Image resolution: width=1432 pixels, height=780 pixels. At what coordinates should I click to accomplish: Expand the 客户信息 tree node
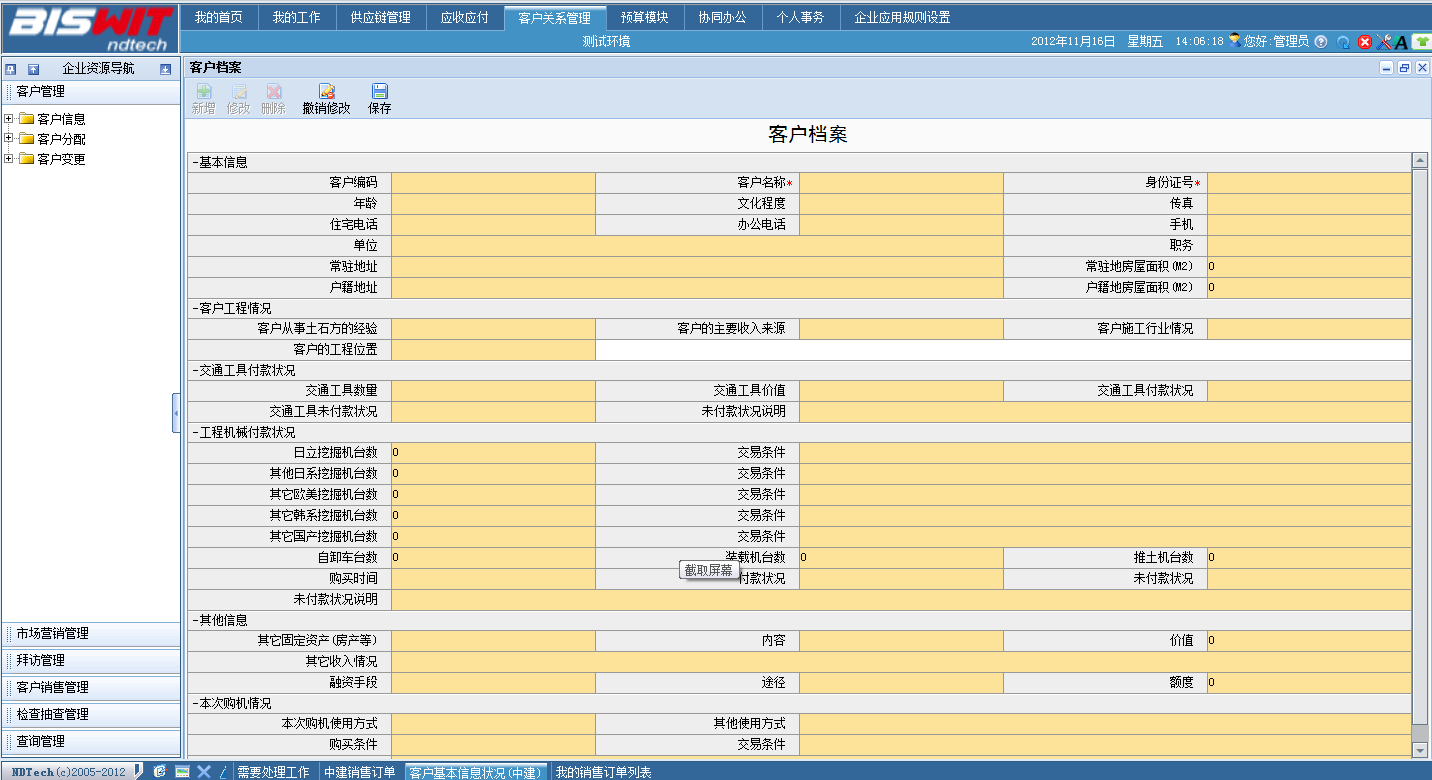click(x=9, y=119)
